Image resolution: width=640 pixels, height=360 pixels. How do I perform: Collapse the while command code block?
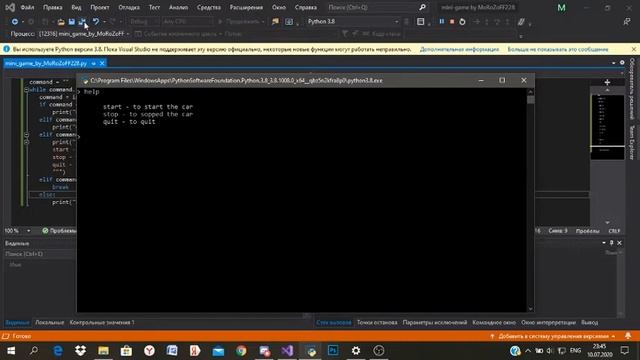point(26,90)
